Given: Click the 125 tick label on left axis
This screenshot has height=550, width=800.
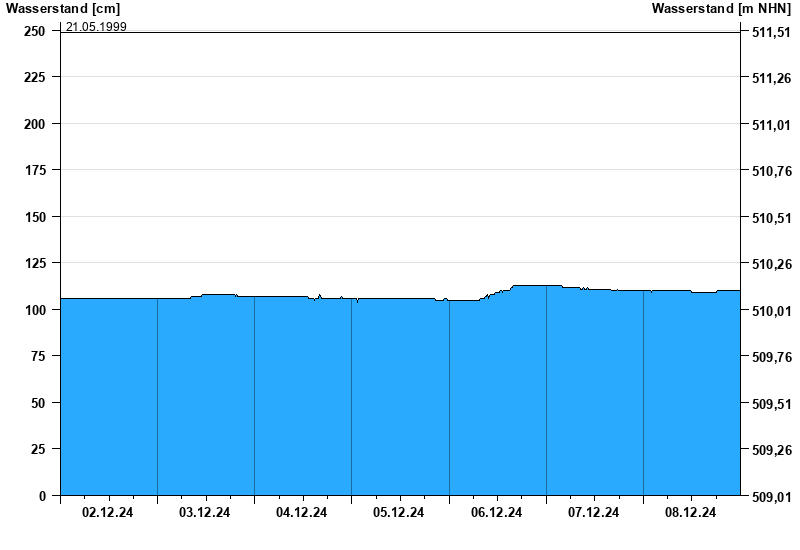Looking at the screenshot, I should [35, 263].
